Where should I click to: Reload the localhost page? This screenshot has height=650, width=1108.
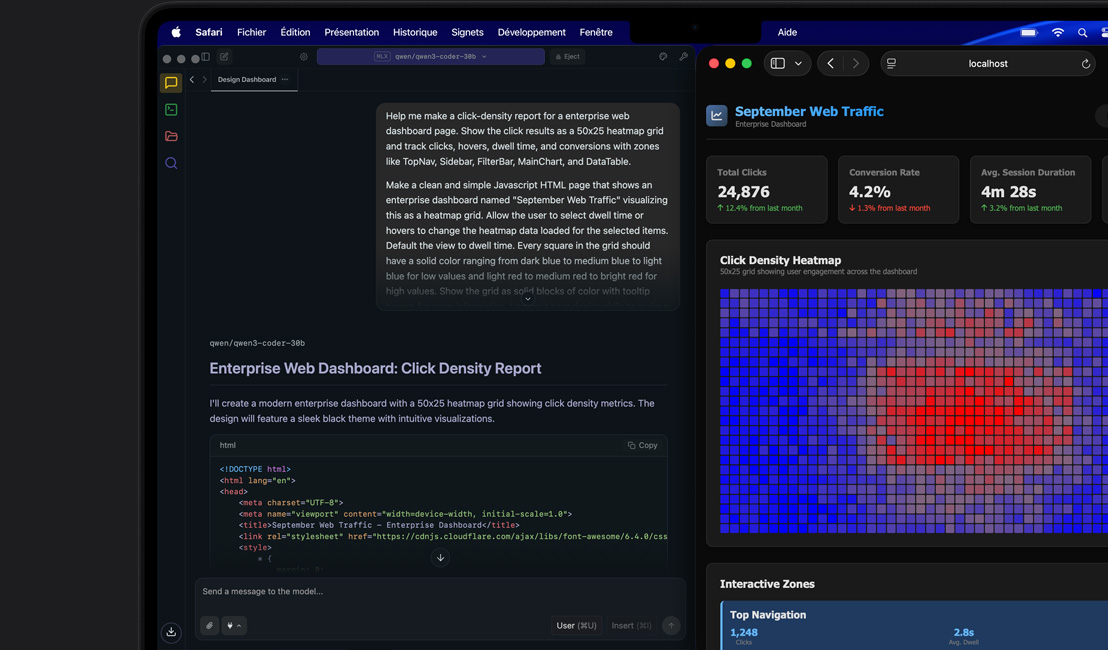pyautogui.click(x=1085, y=64)
